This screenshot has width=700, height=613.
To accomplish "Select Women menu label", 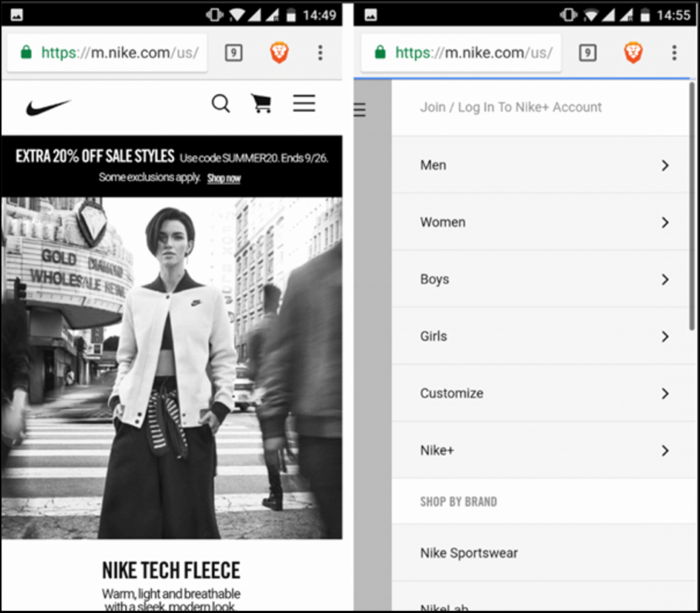I will click(443, 222).
